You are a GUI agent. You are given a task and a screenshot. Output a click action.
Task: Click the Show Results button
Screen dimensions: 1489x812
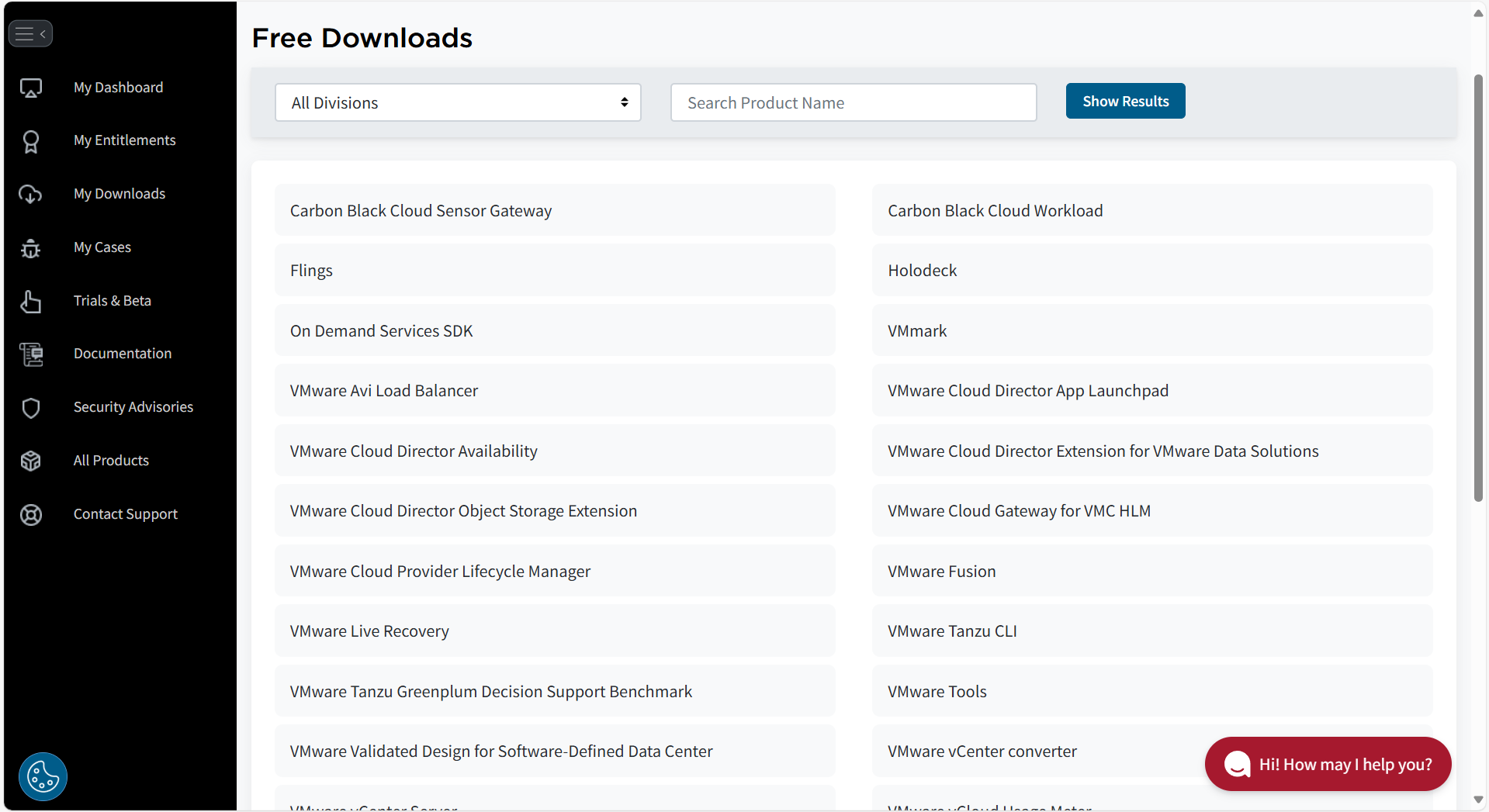click(1125, 101)
